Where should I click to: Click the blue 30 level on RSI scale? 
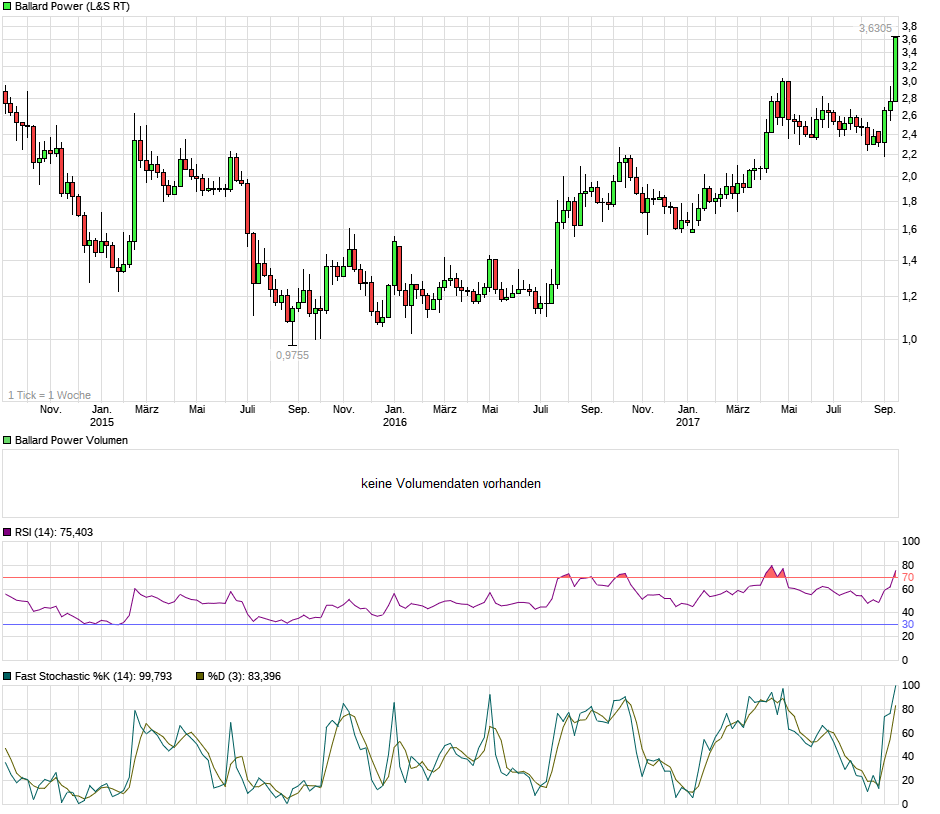[x=908, y=624]
